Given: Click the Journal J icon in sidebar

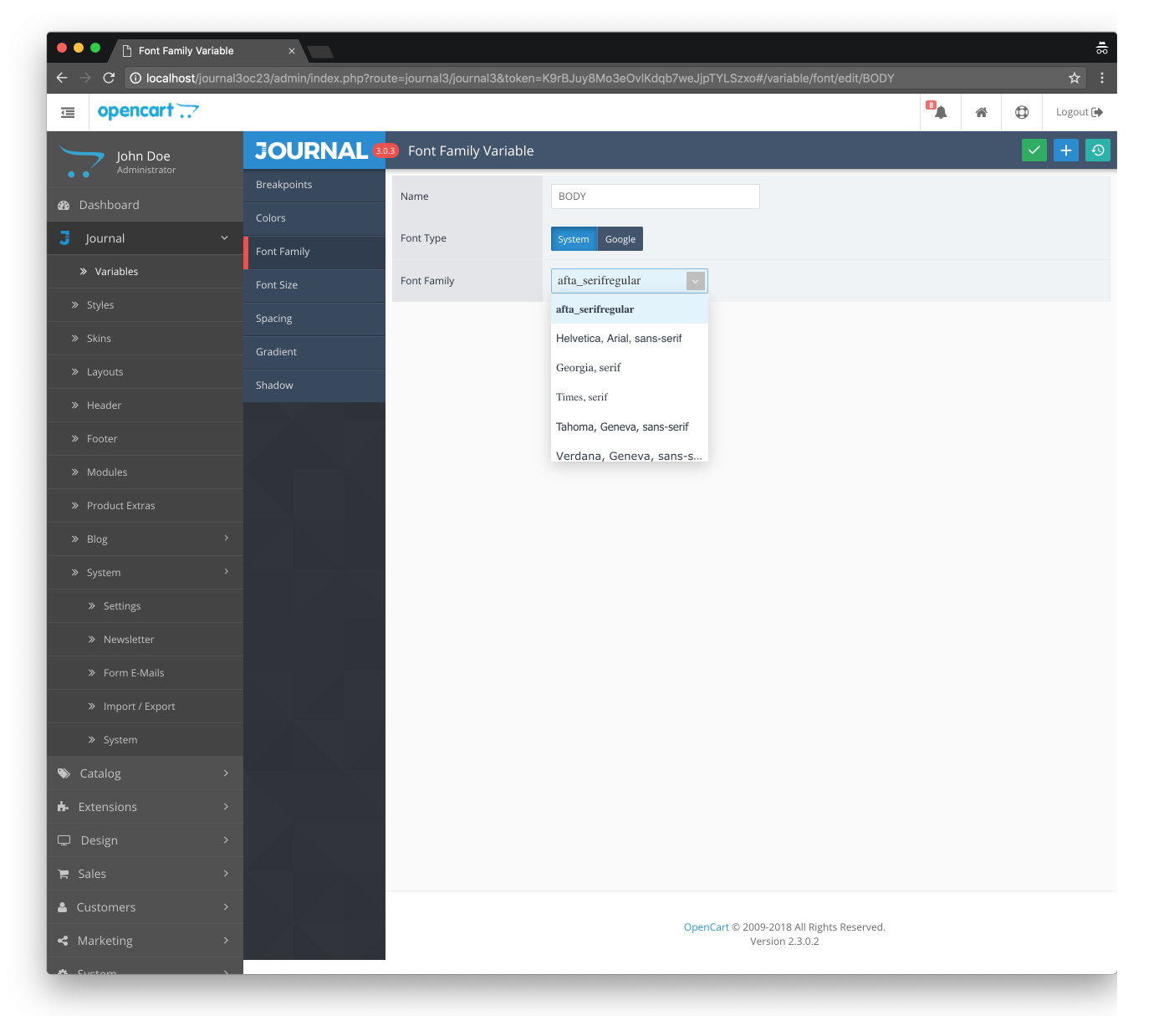Looking at the screenshot, I should 64,238.
